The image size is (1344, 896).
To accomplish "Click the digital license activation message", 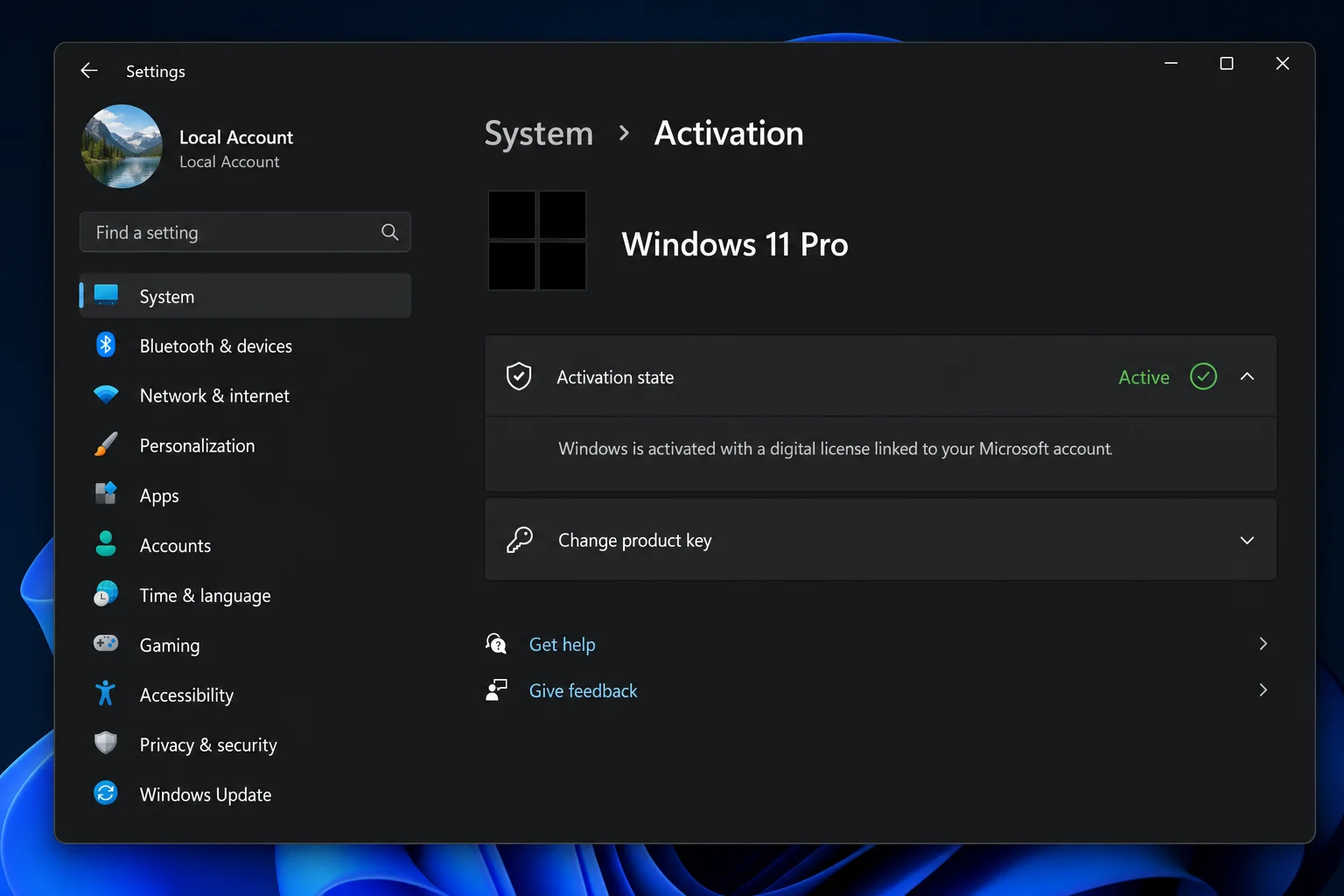I will [836, 449].
